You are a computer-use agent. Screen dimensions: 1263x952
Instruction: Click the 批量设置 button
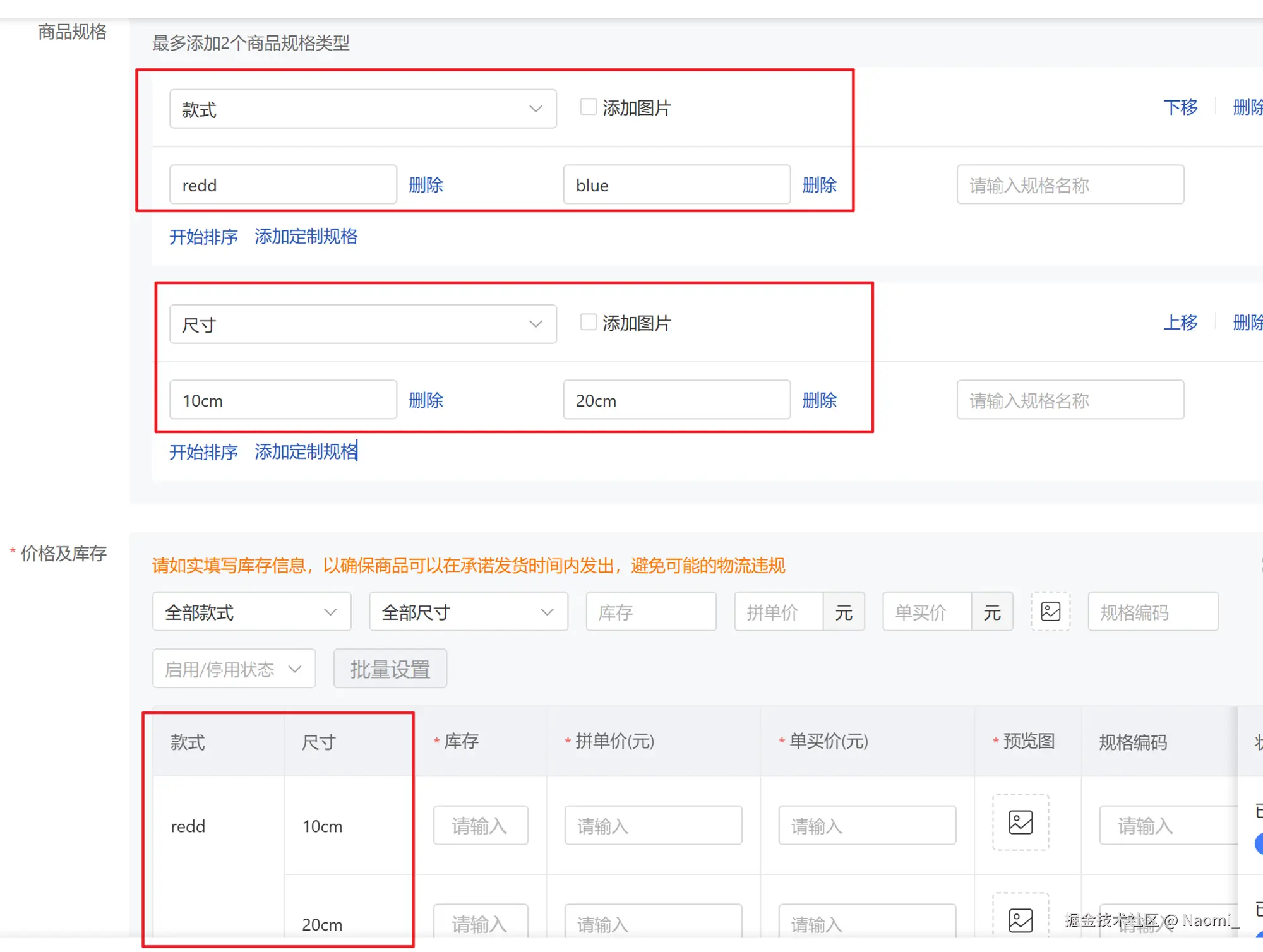(x=390, y=669)
